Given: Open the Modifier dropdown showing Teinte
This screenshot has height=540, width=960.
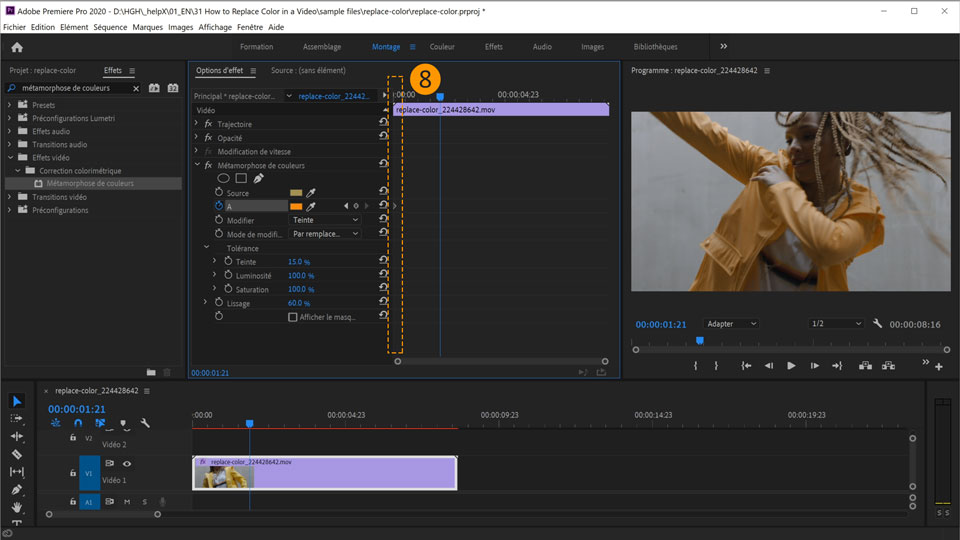Looking at the screenshot, I should 325,220.
